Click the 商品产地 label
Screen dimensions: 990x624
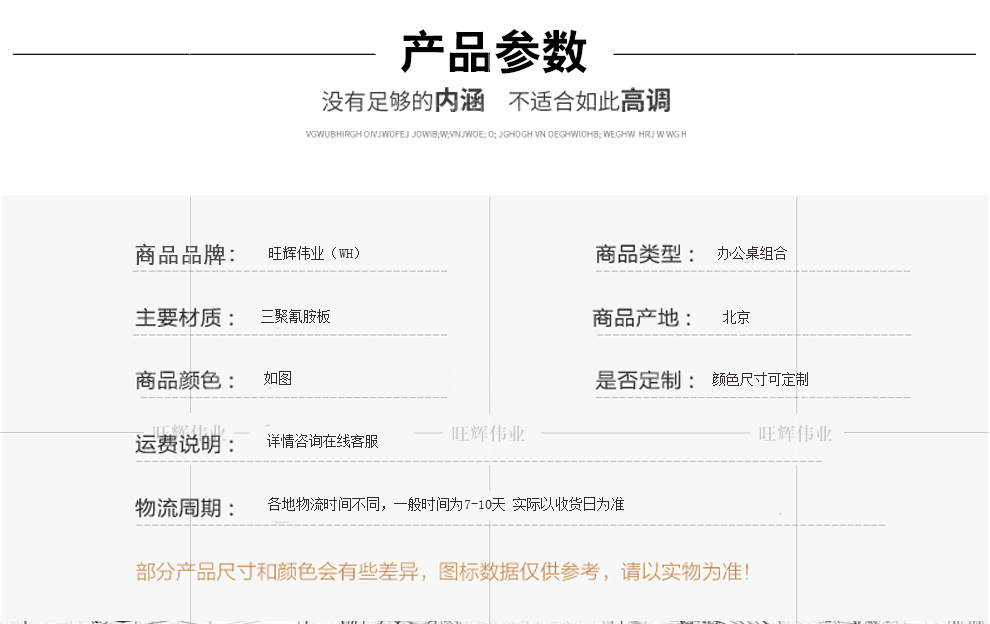642,318
